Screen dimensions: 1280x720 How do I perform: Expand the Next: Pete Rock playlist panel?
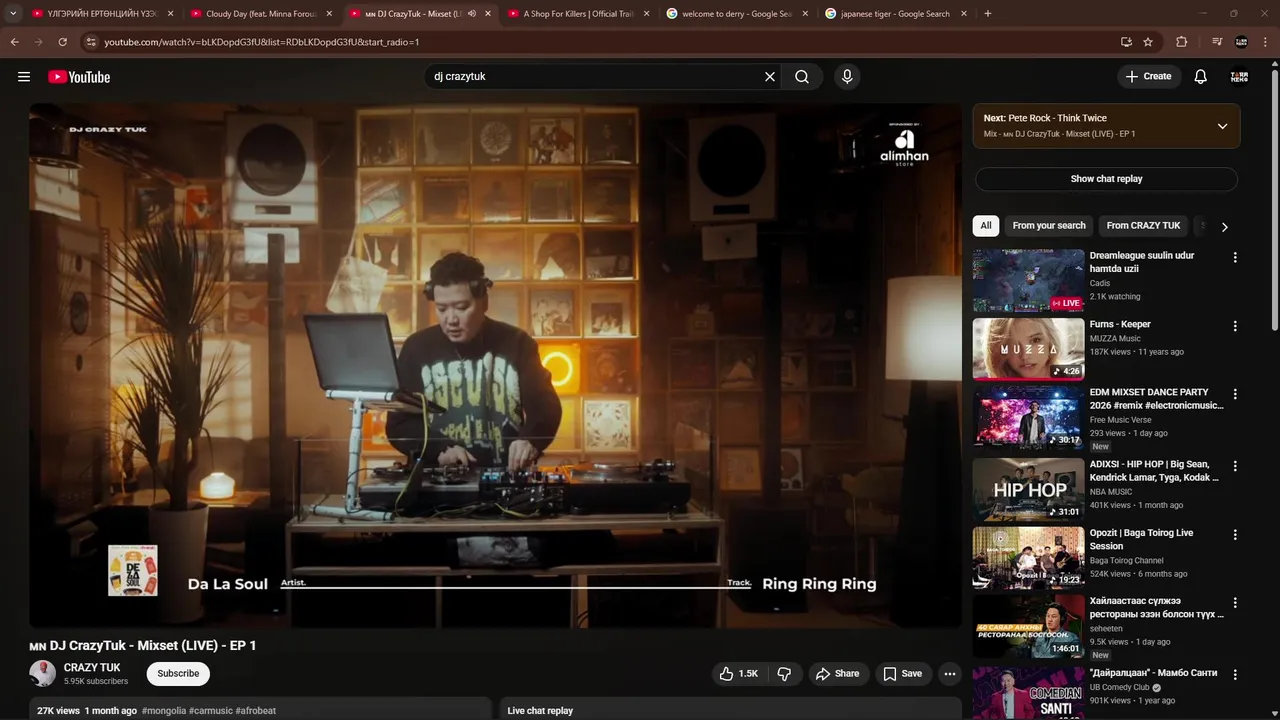pos(1222,126)
